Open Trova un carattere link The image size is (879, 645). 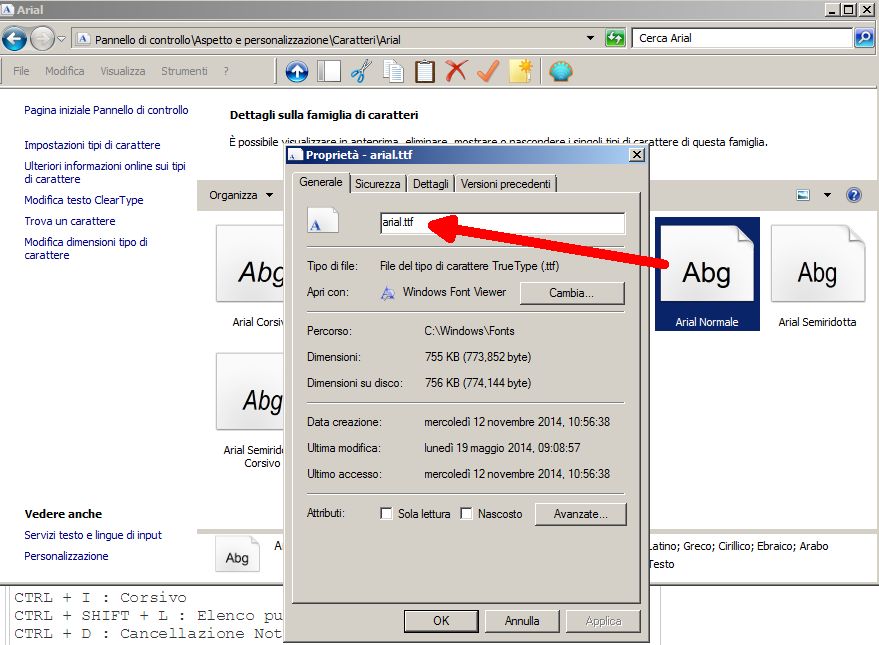point(70,221)
